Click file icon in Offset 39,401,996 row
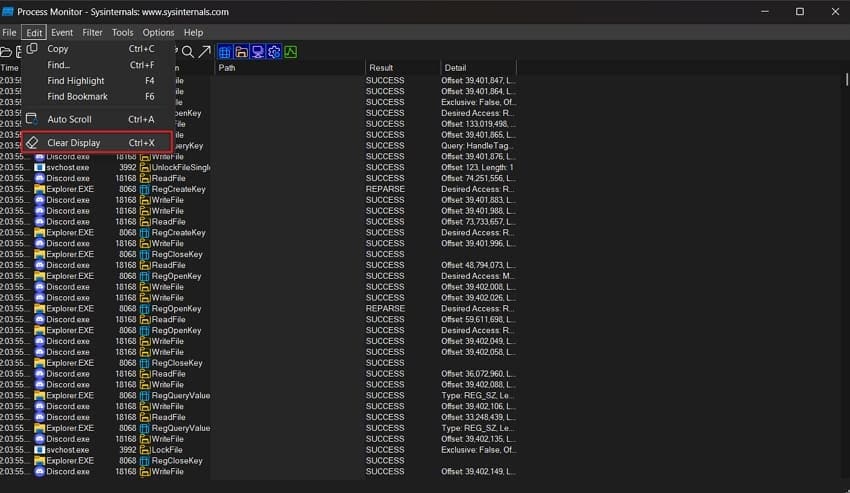Screen dimensions: 850x493 (145, 244)
